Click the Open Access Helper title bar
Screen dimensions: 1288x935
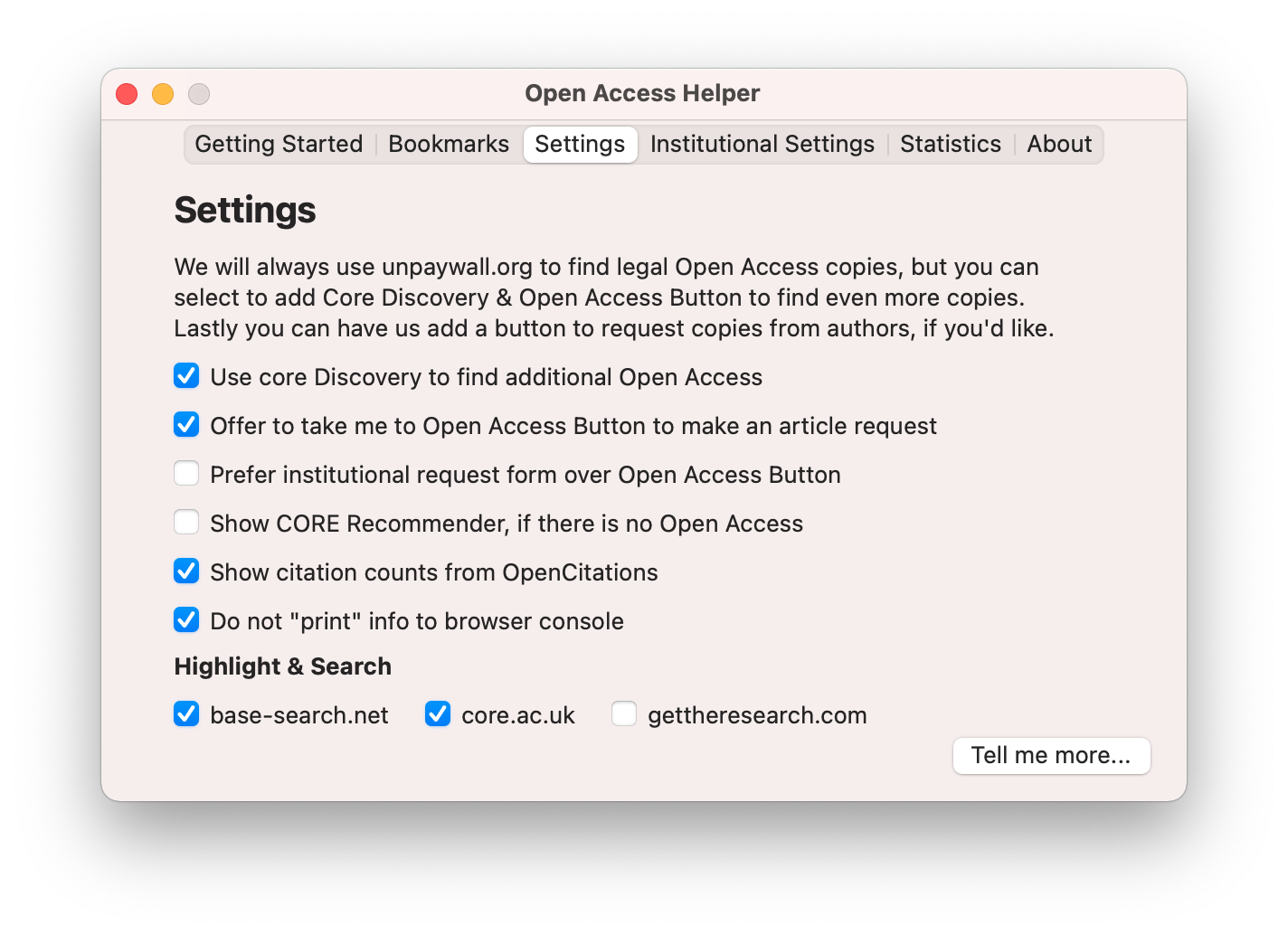pyautogui.click(x=643, y=93)
